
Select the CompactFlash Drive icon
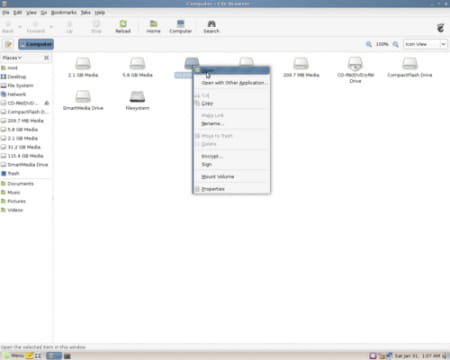tap(410, 63)
